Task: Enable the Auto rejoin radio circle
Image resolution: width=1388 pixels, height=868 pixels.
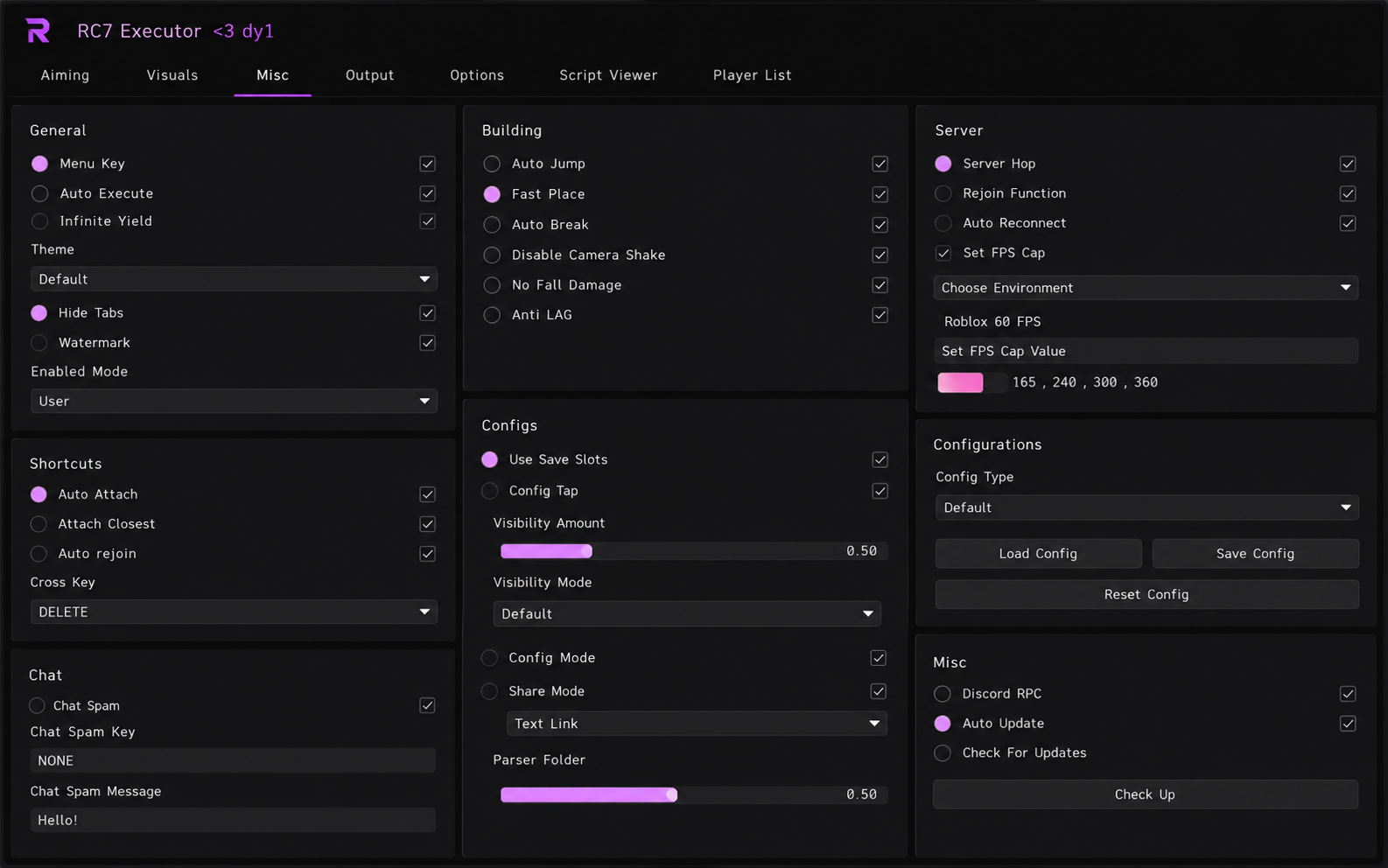Action: 39,554
